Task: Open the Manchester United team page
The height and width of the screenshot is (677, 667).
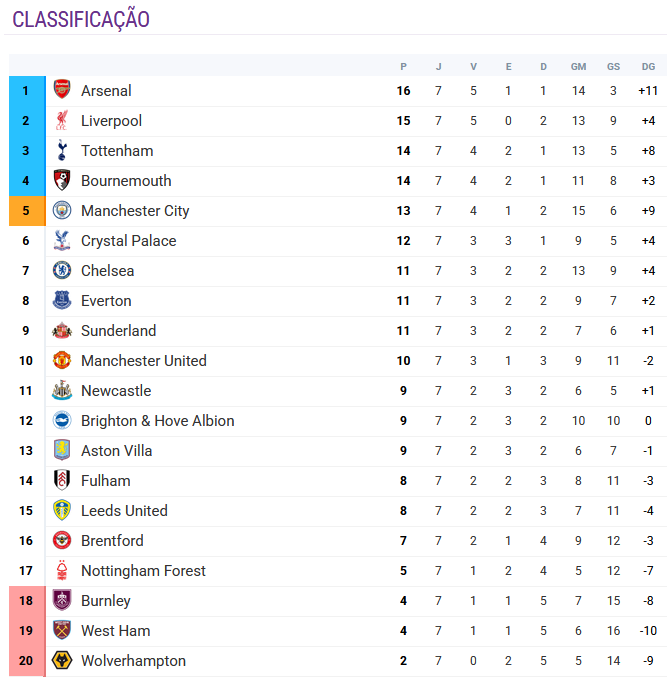Action: 143,361
